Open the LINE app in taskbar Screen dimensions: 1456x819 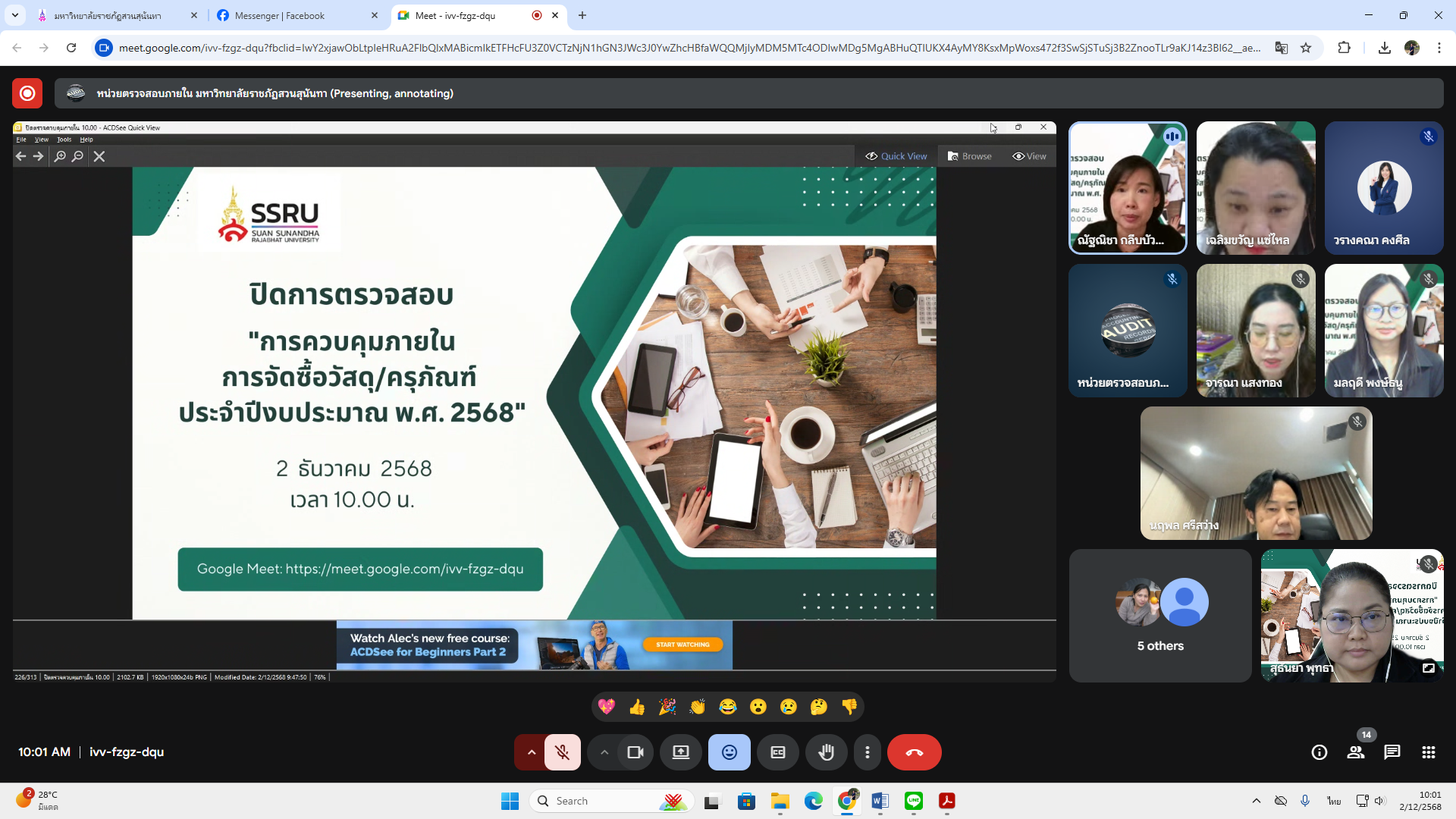pyautogui.click(x=914, y=801)
